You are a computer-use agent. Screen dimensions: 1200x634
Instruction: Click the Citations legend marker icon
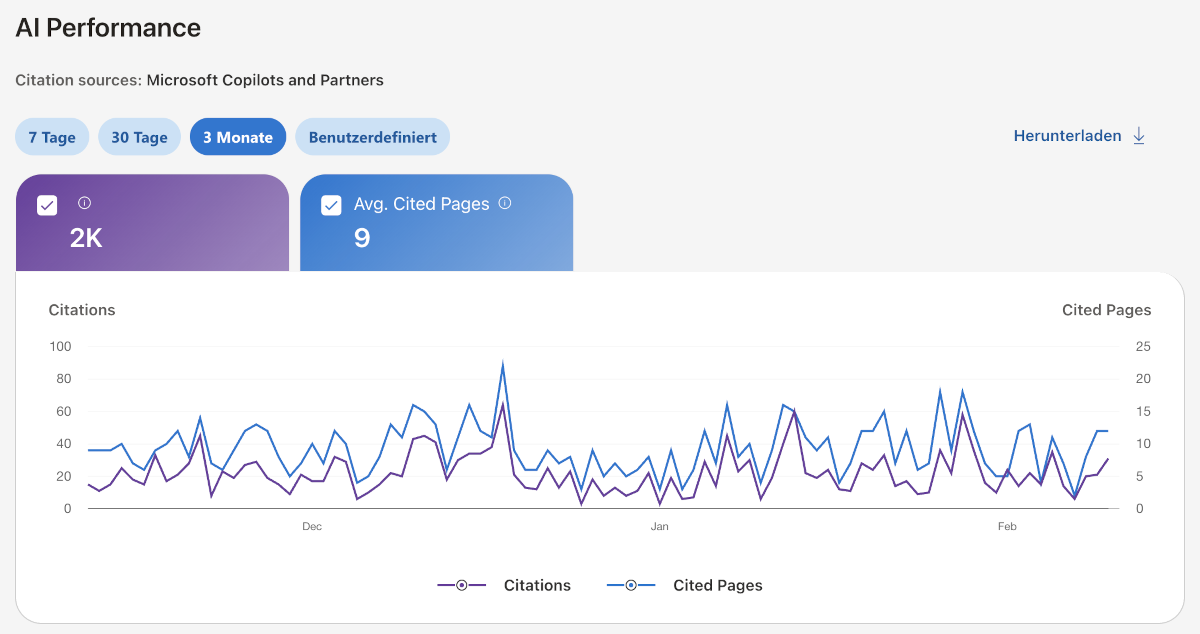(x=460, y=585)
